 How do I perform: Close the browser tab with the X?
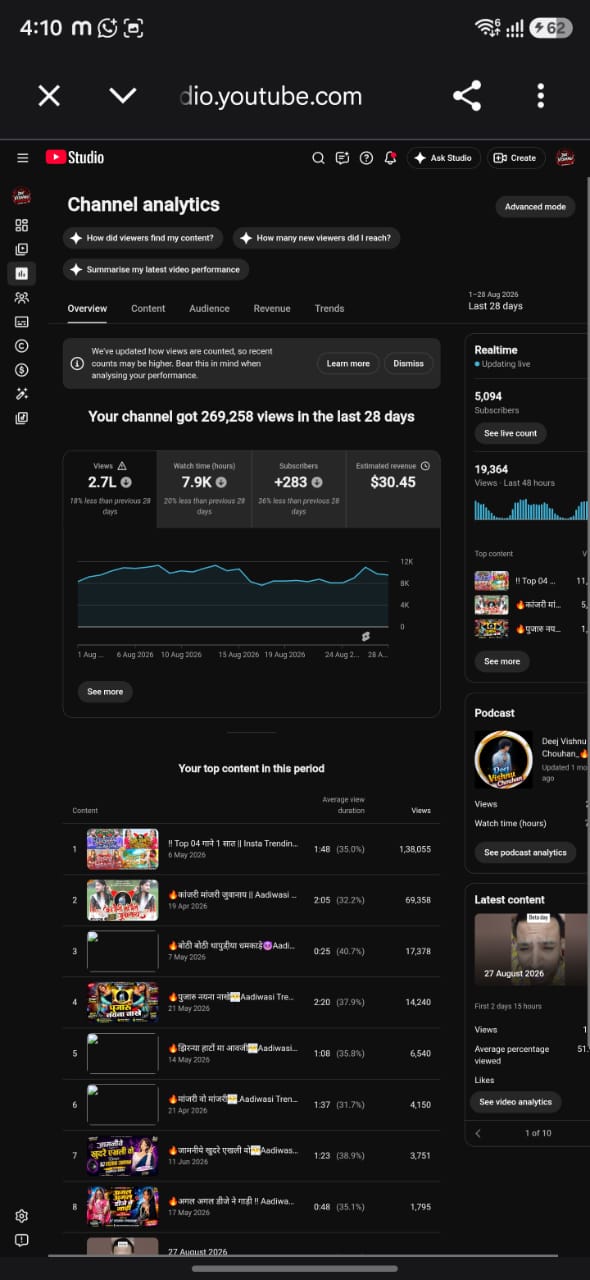[49, 96]
